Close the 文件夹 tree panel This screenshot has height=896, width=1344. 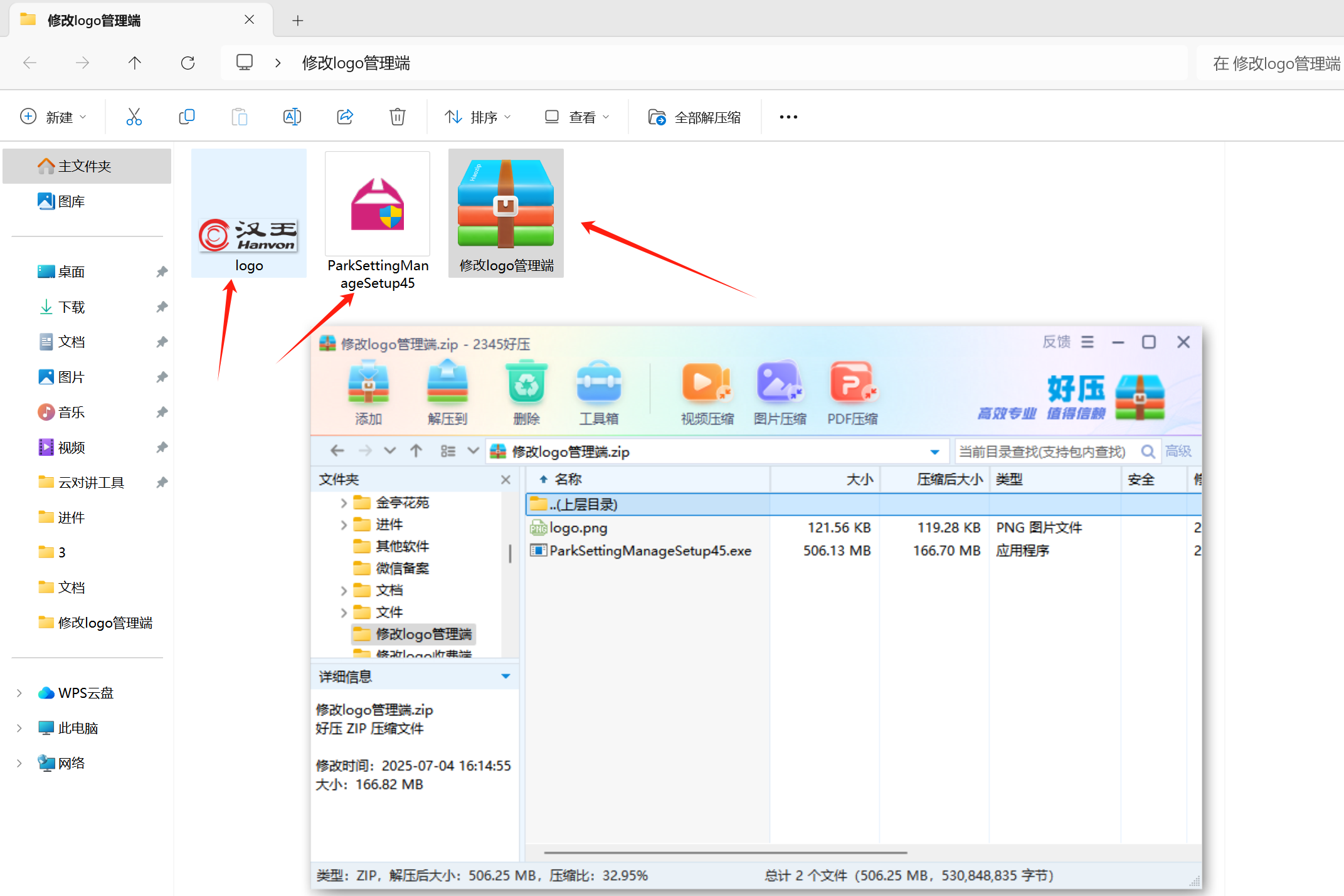point(505,480)
